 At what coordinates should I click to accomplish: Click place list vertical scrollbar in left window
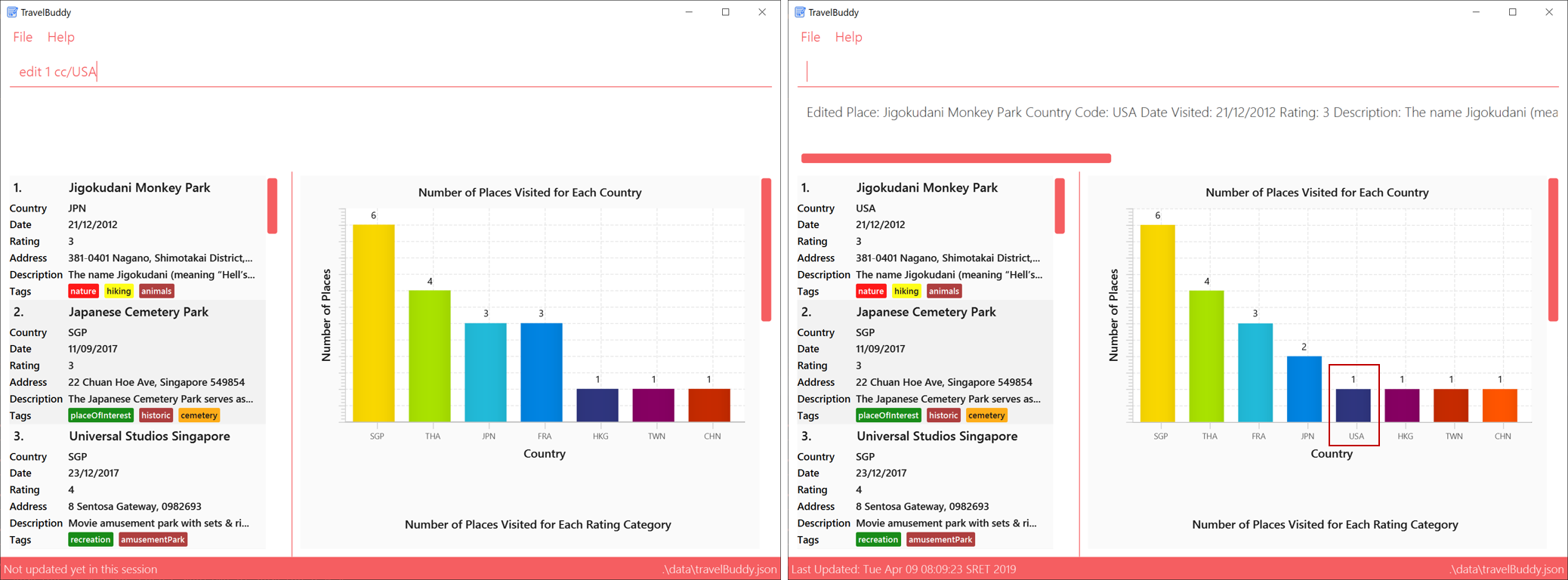[x=273, y=206]
